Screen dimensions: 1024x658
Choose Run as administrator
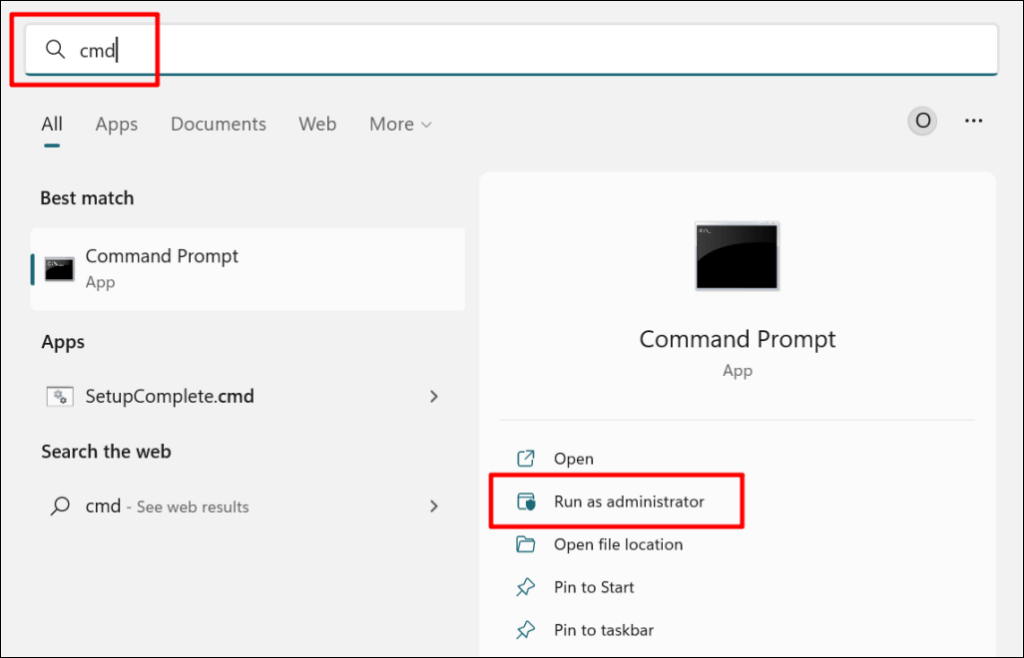coord(628,502)
